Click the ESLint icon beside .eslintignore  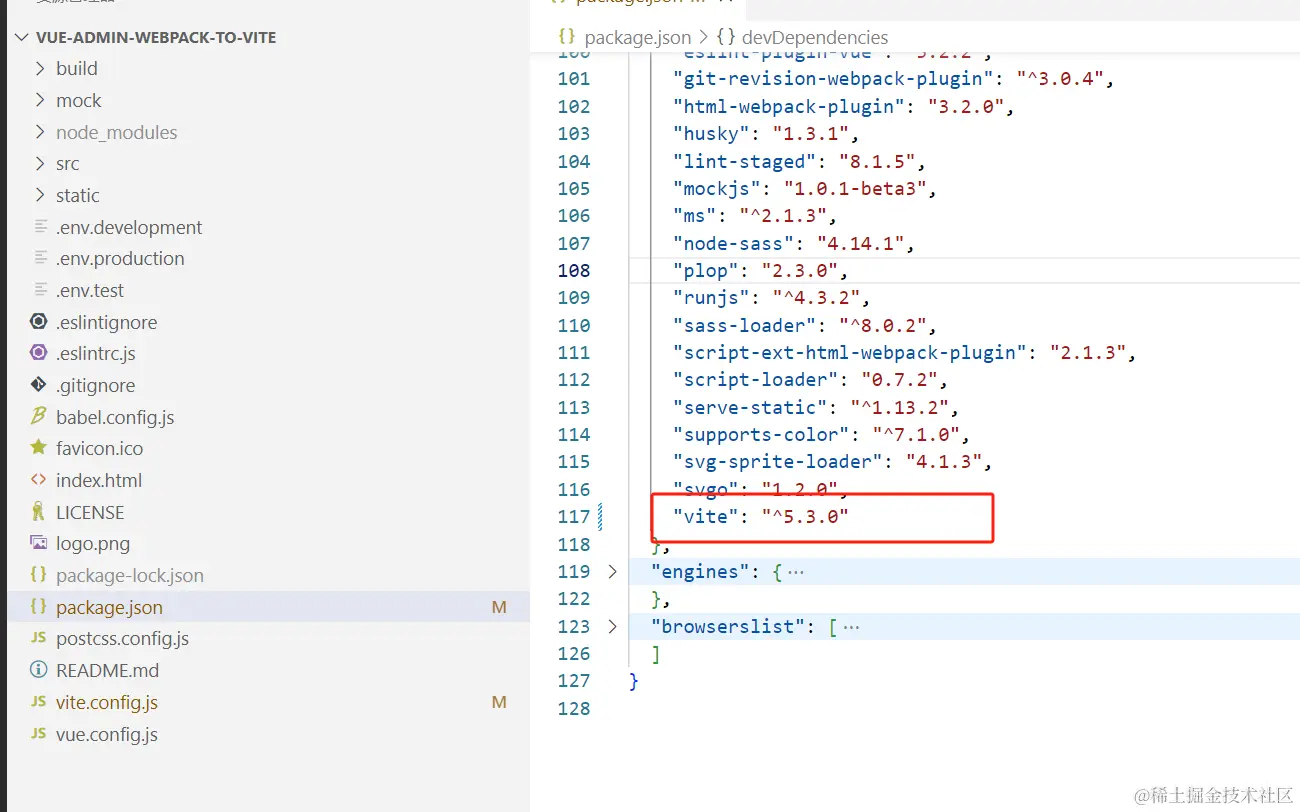[x=39, y=322]
